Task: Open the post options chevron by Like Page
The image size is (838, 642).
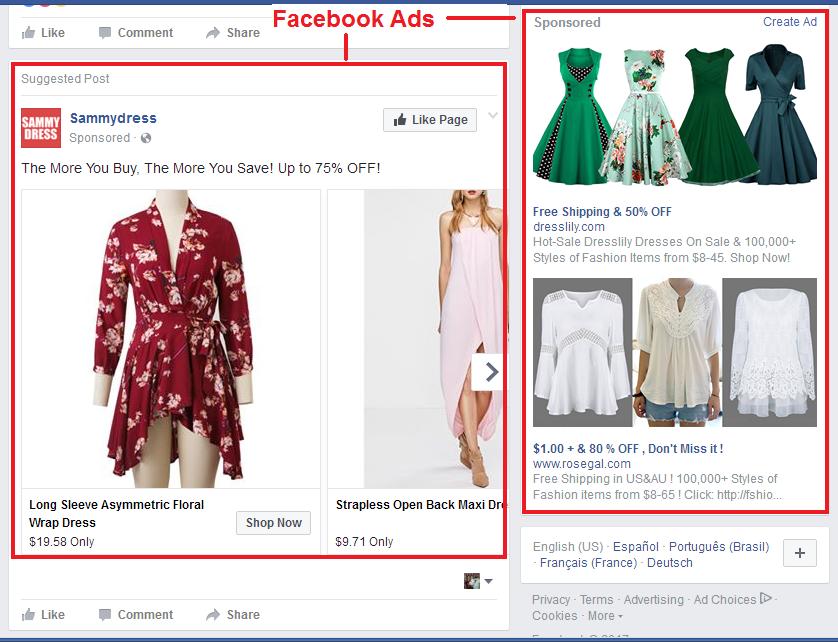Action: click(493, 115)
